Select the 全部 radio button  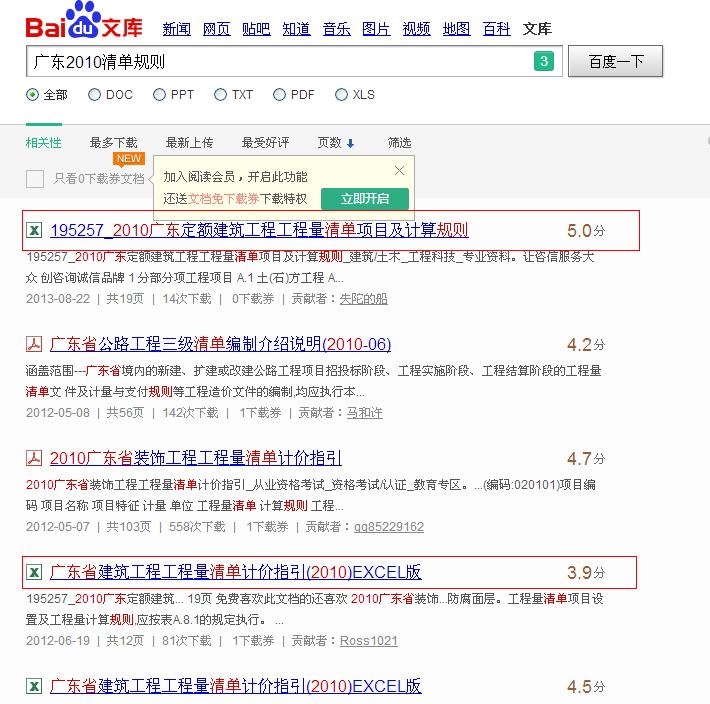pos(33,95)
